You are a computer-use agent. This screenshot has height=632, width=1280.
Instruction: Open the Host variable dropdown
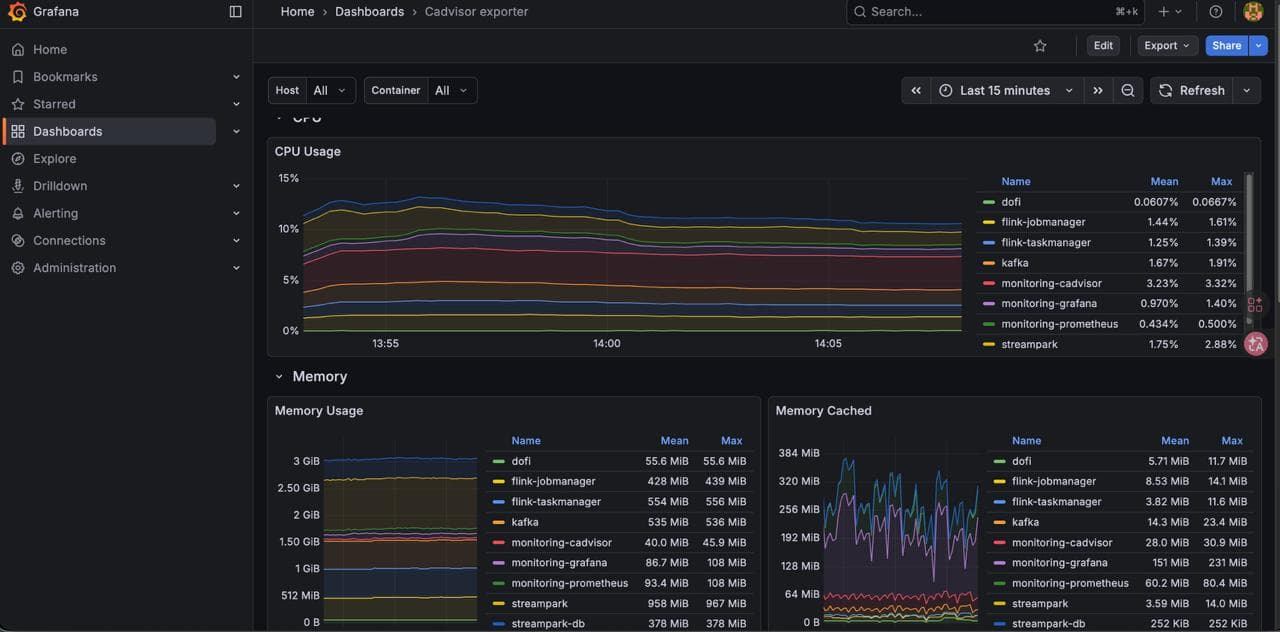click(x=330, y=91)
